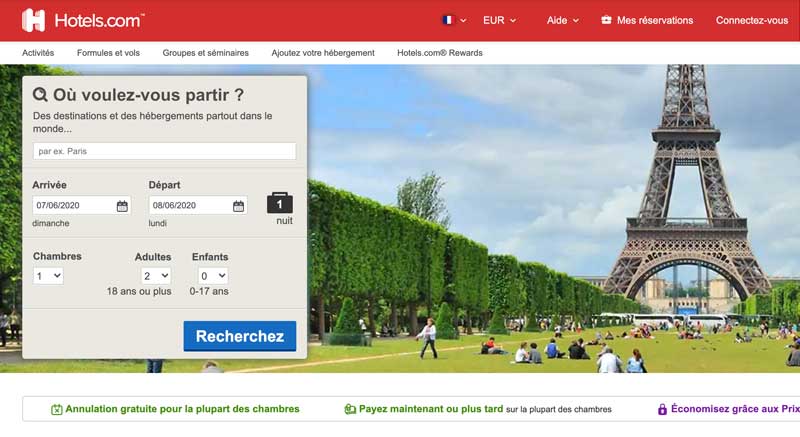800x437 pixels.
Task: Click the pay now or later icon
Action: click(x=350, y=409)
